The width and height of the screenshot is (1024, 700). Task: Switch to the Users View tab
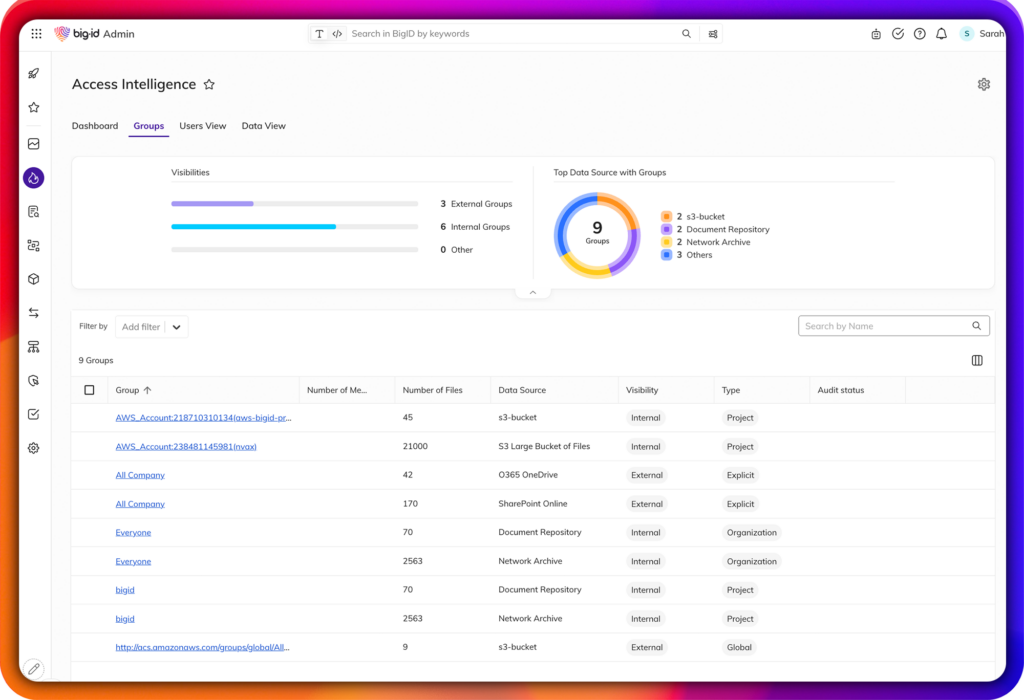(x=202, y=126)
